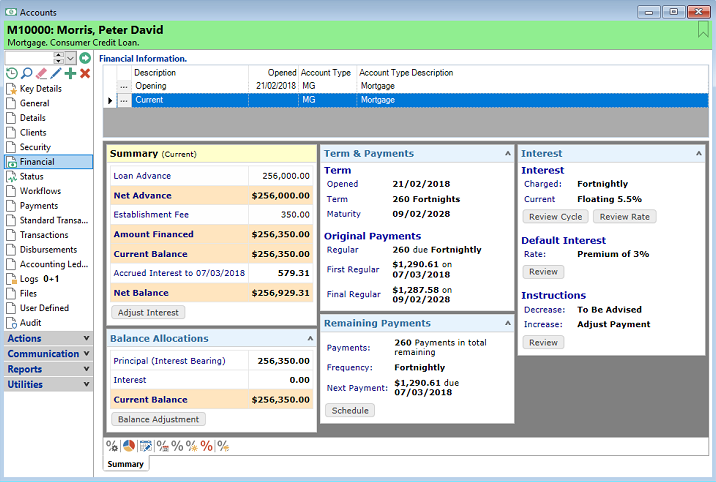
Task: Open the General page in sidebar
Action: (x=35, y=103)
